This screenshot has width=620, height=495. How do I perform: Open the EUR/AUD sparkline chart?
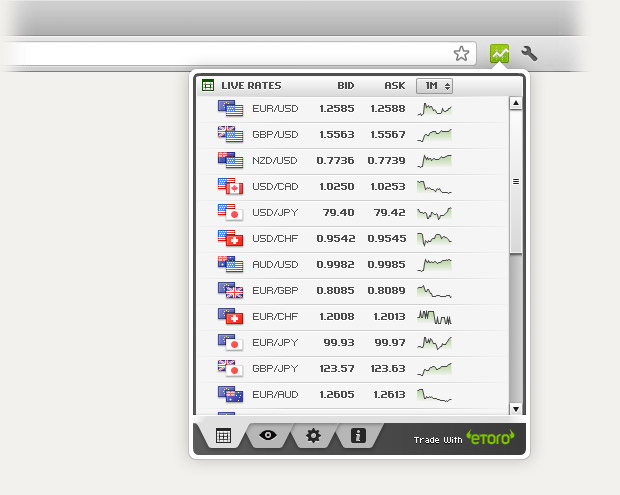[434, 395]
